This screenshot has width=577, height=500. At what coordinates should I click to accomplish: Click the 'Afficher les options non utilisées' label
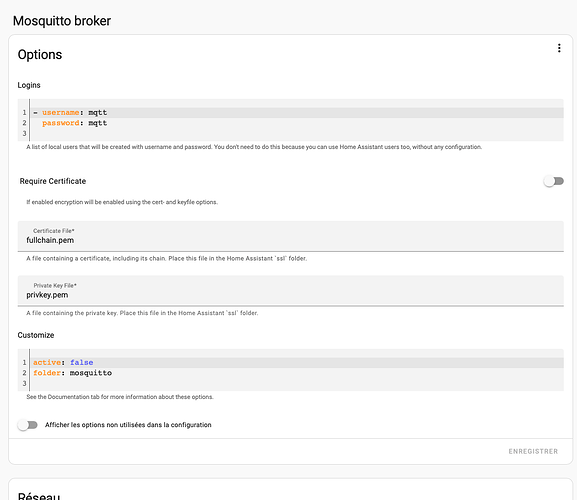click(128, 425)
